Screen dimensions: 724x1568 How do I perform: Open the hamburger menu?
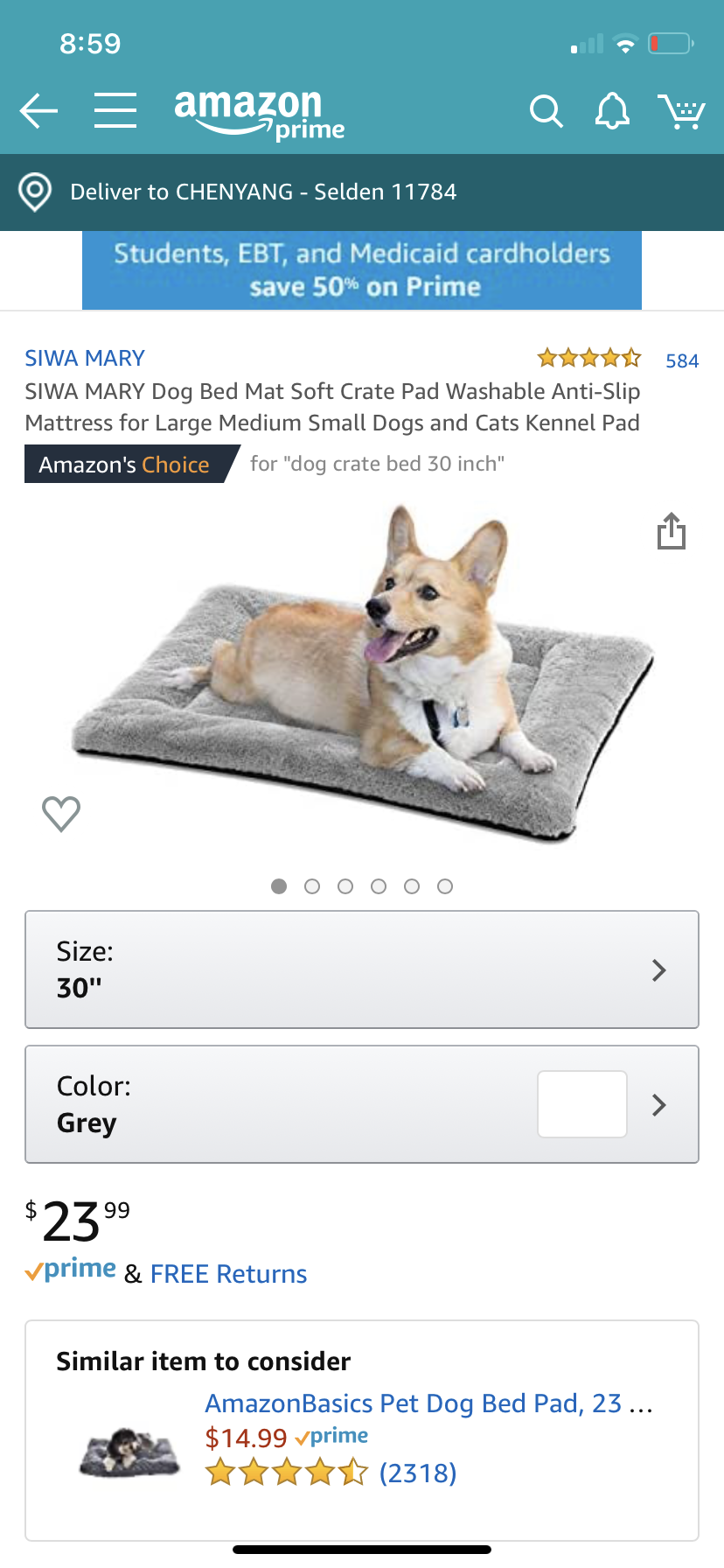[115, 111]
